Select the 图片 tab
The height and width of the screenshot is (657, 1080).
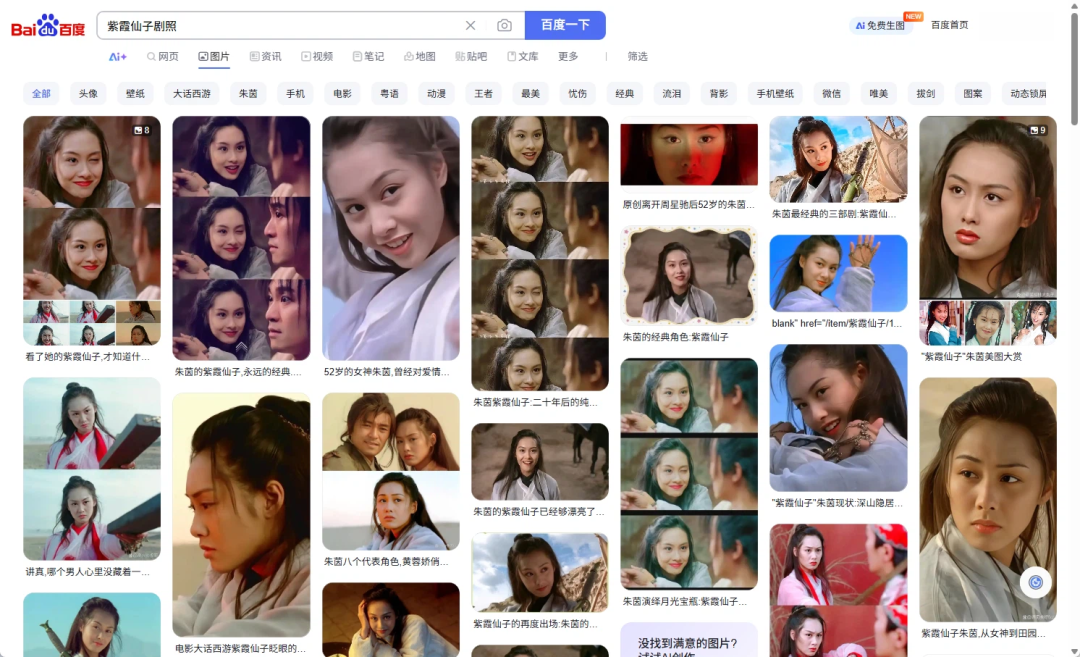pos(214,56)
